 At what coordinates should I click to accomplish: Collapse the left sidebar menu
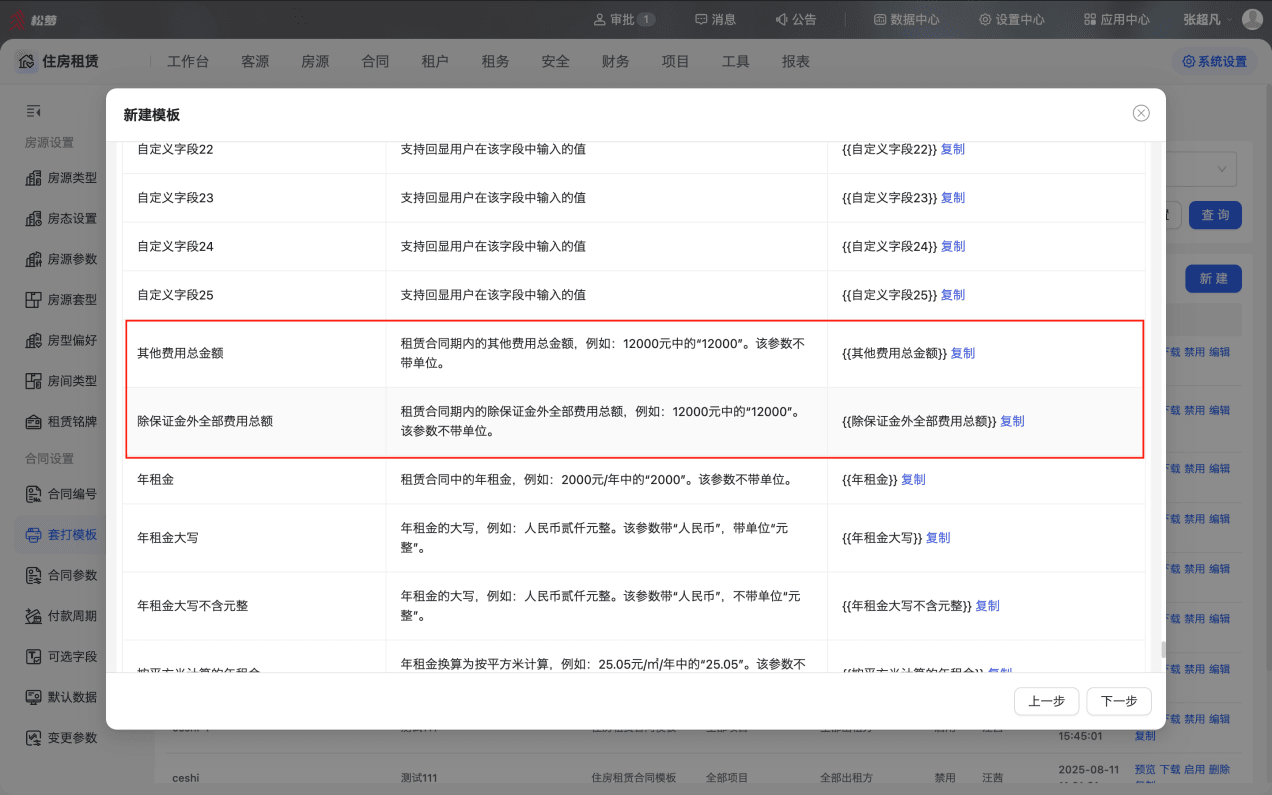point(34,110)
